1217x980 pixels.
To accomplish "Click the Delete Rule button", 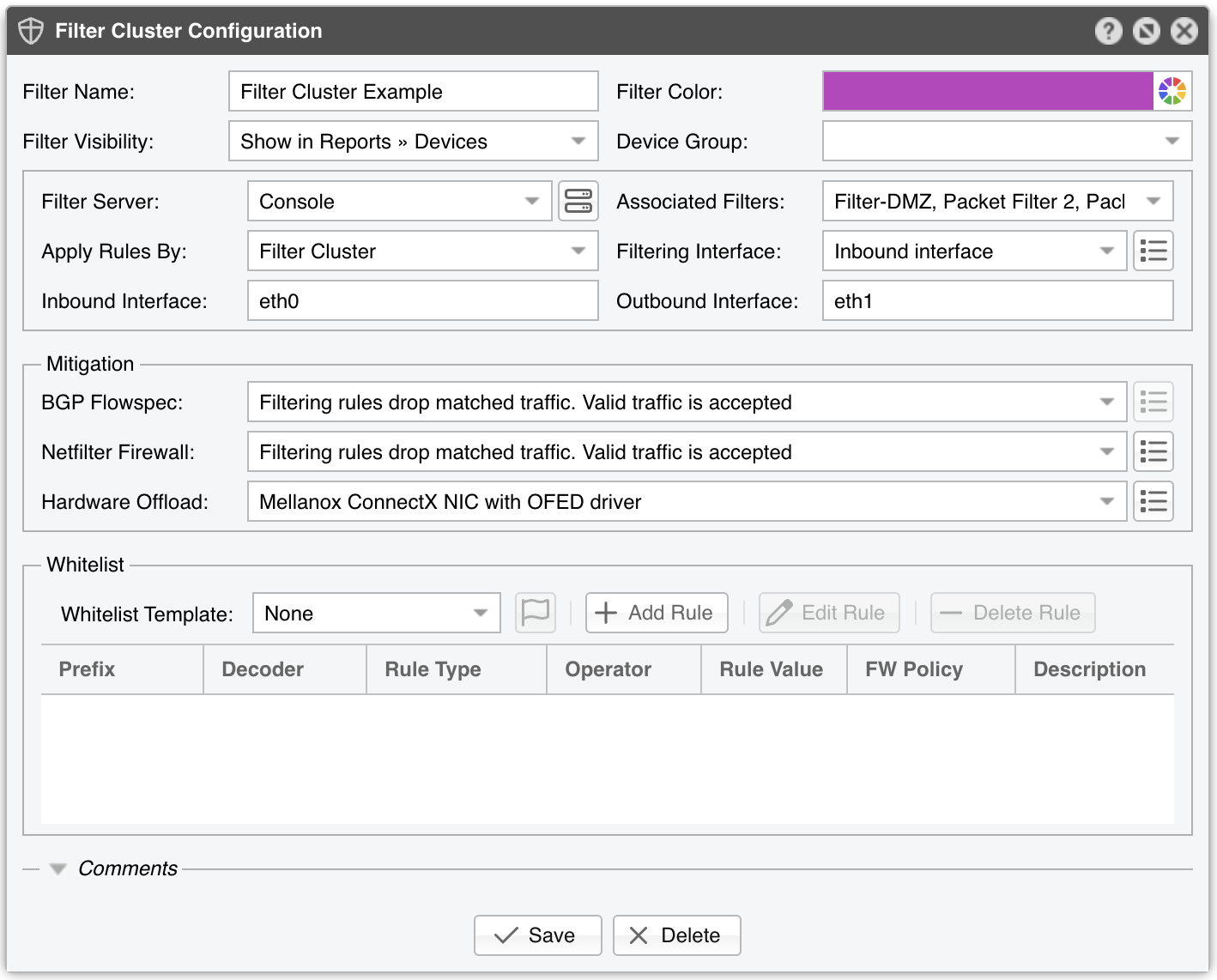I will [x=1013, y=613].
